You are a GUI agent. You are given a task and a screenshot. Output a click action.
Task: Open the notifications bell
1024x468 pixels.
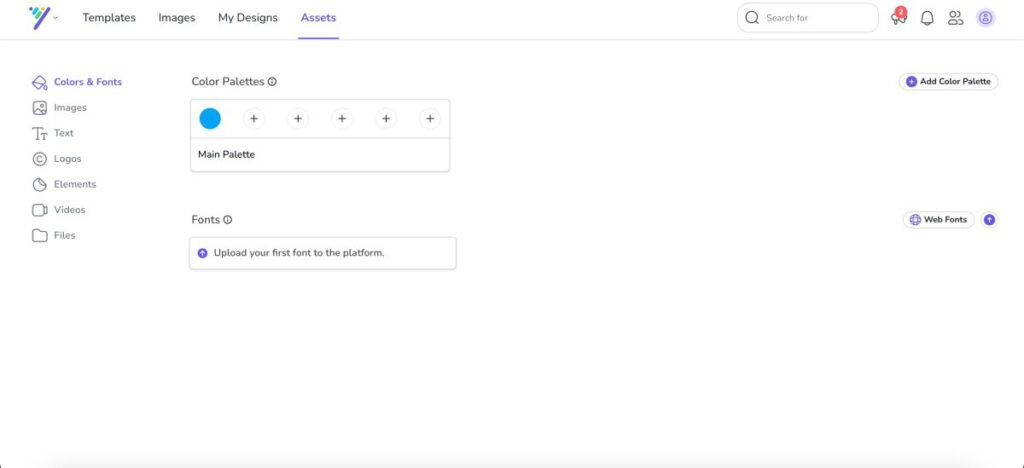pos(927,18)
